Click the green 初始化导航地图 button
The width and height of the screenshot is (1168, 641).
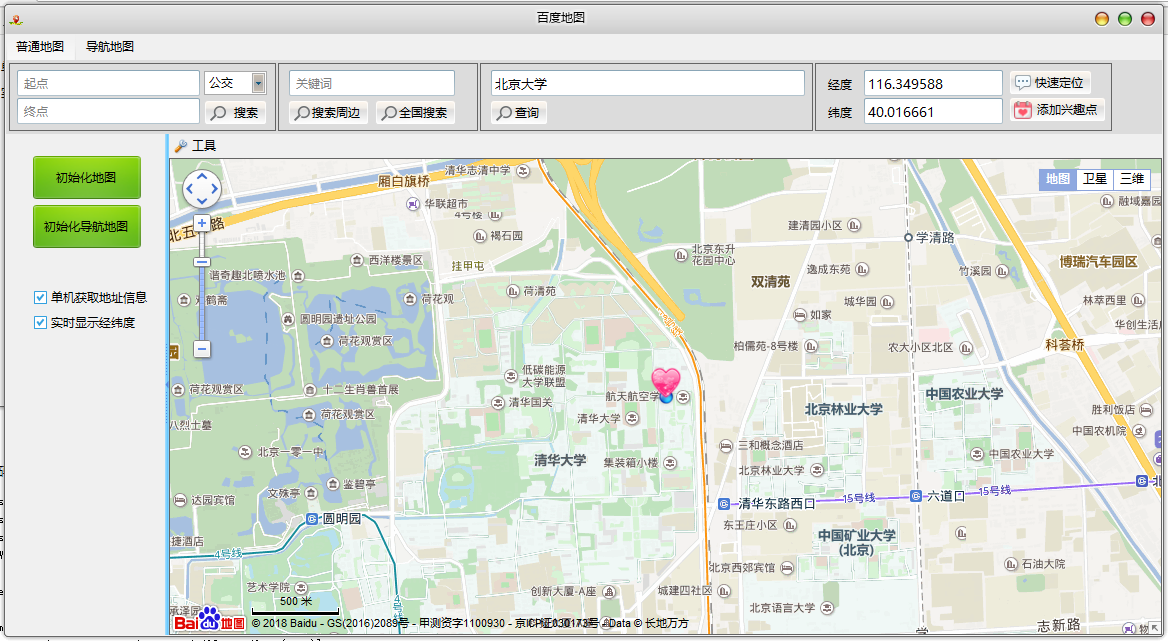[x=86, y=226]
